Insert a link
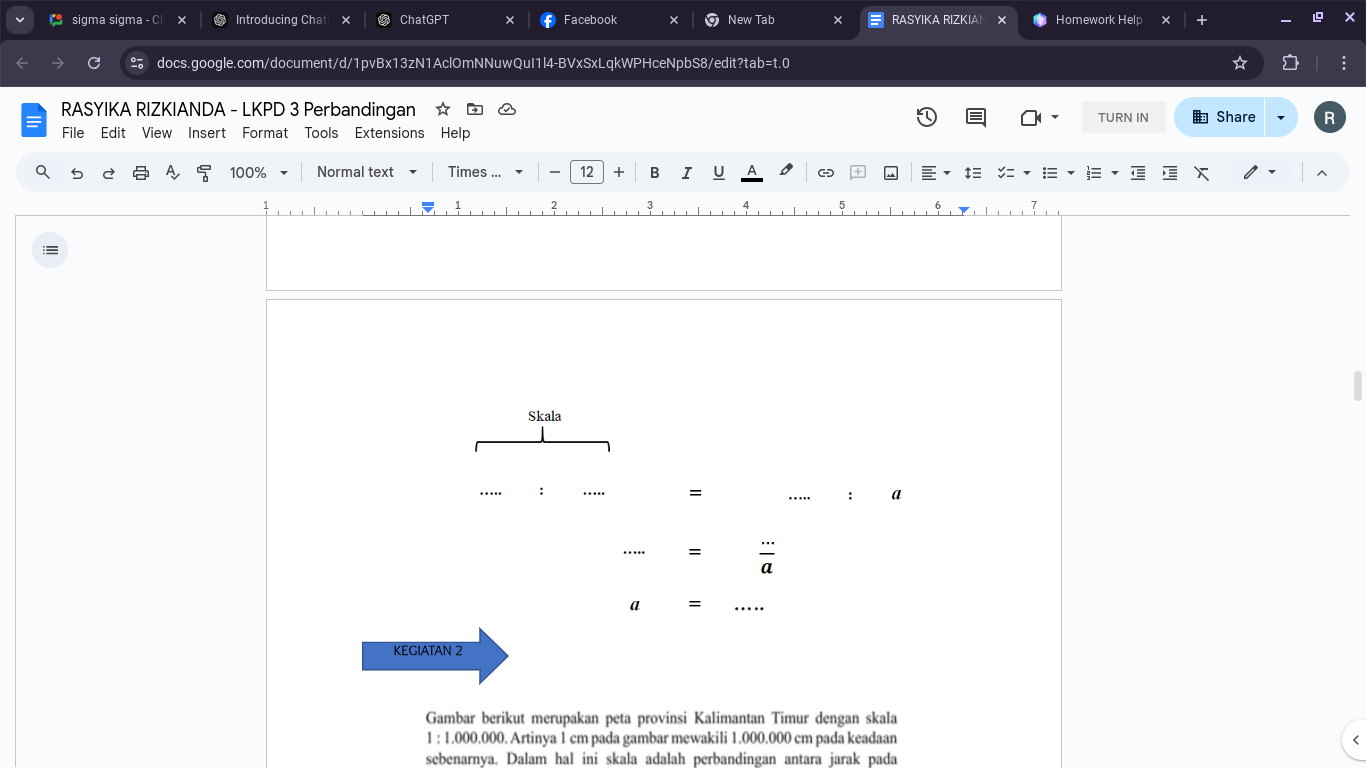This screenshot has width=1366, height=768. tap(826, 172)
